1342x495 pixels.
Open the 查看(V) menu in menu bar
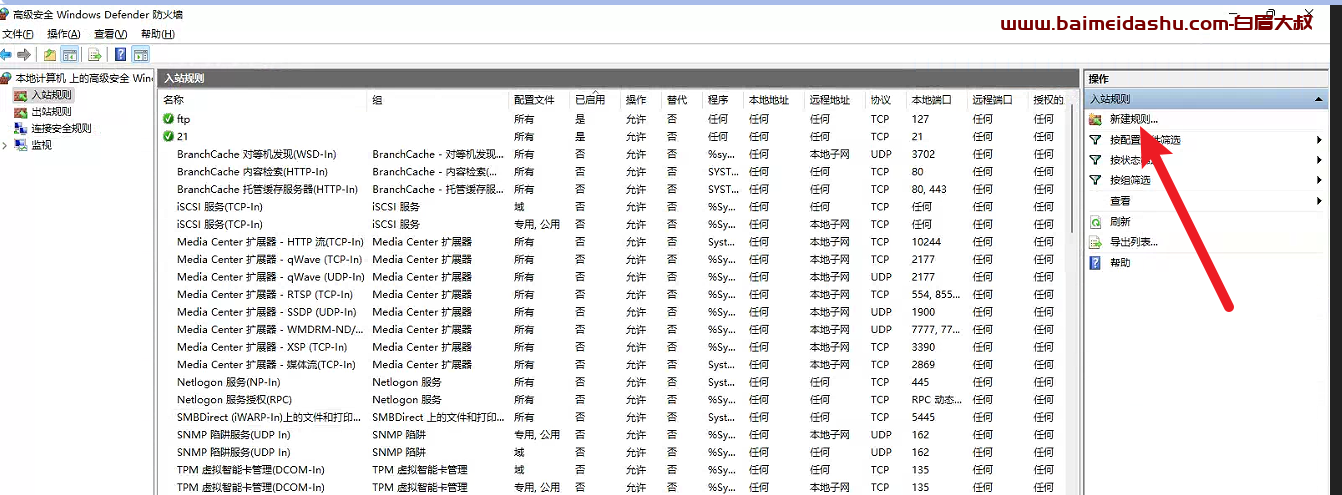[x=110, y=34]
